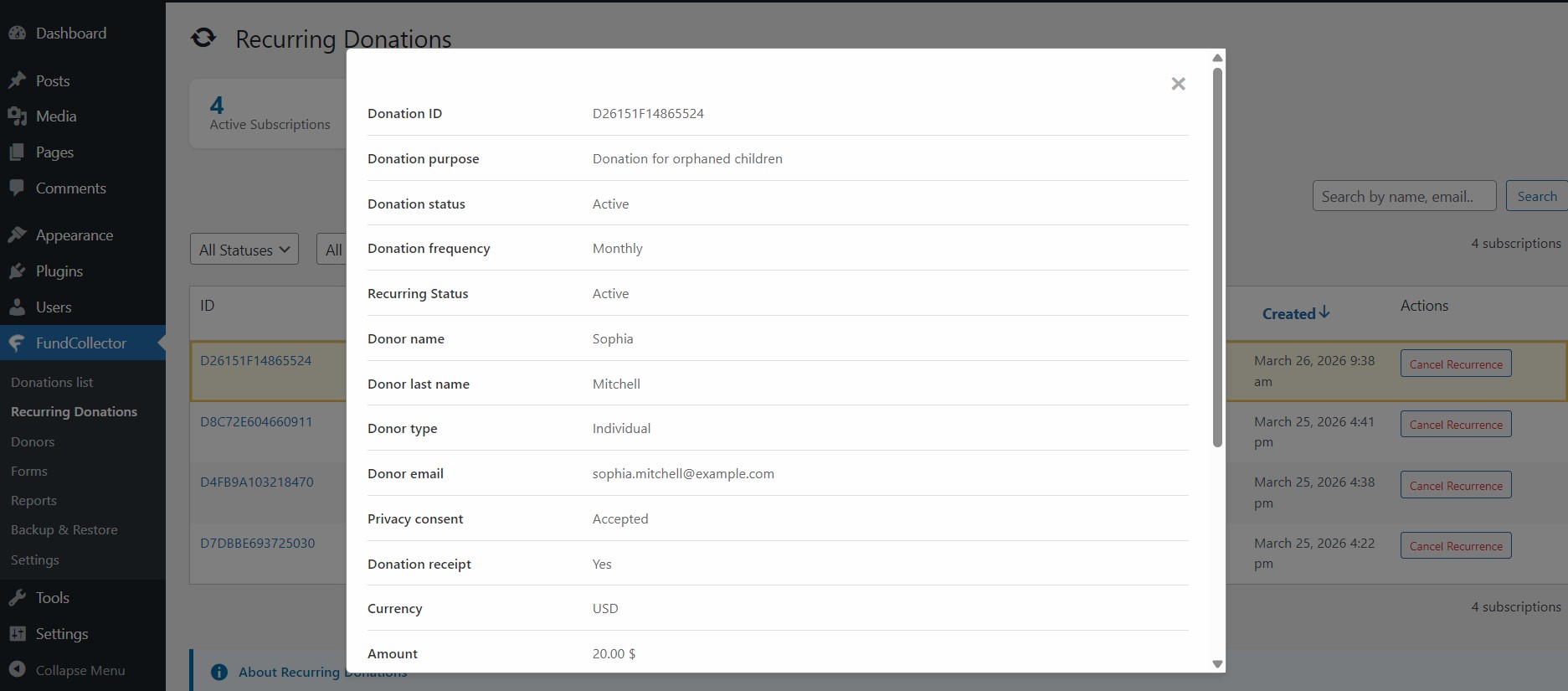The height and width of the screenshot is (691, 1568).
Task: Open the Plugins menu
Action: click(59, 271)
